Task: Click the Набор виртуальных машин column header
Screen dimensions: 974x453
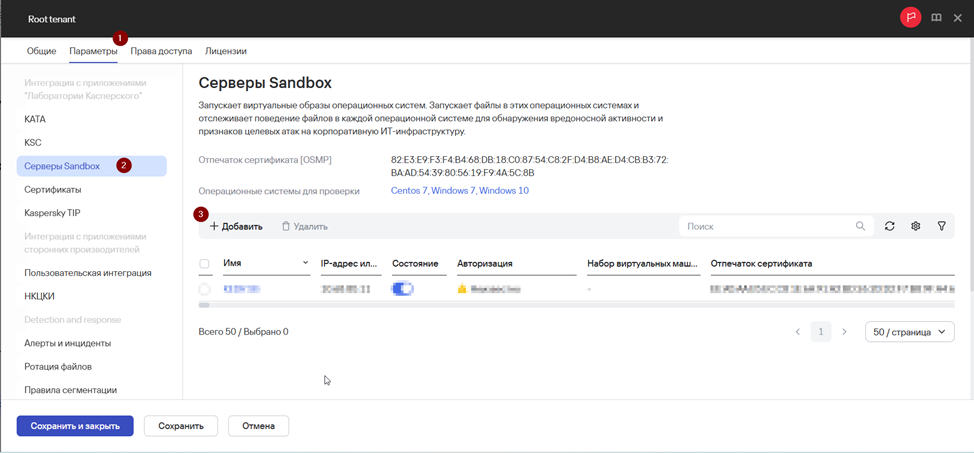Action: coord(644,263)
